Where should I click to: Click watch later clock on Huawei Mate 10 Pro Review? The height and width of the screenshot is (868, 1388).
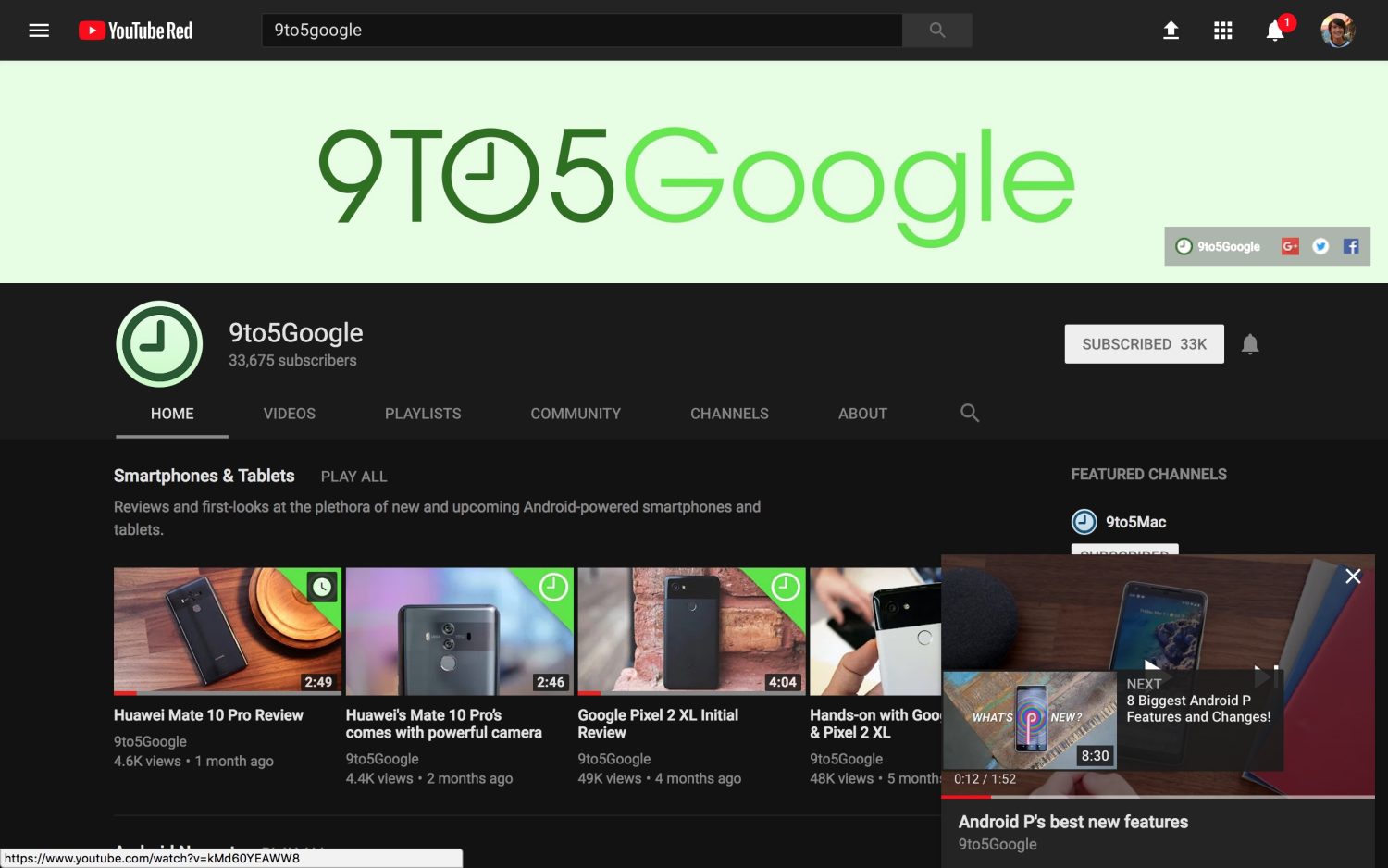[321, 587]
